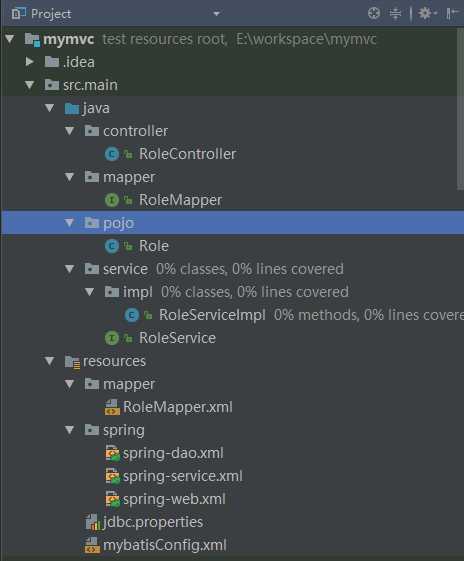Screen dimensions: 464x561
Task: Collapse the controller package
Action: (70, 131)
